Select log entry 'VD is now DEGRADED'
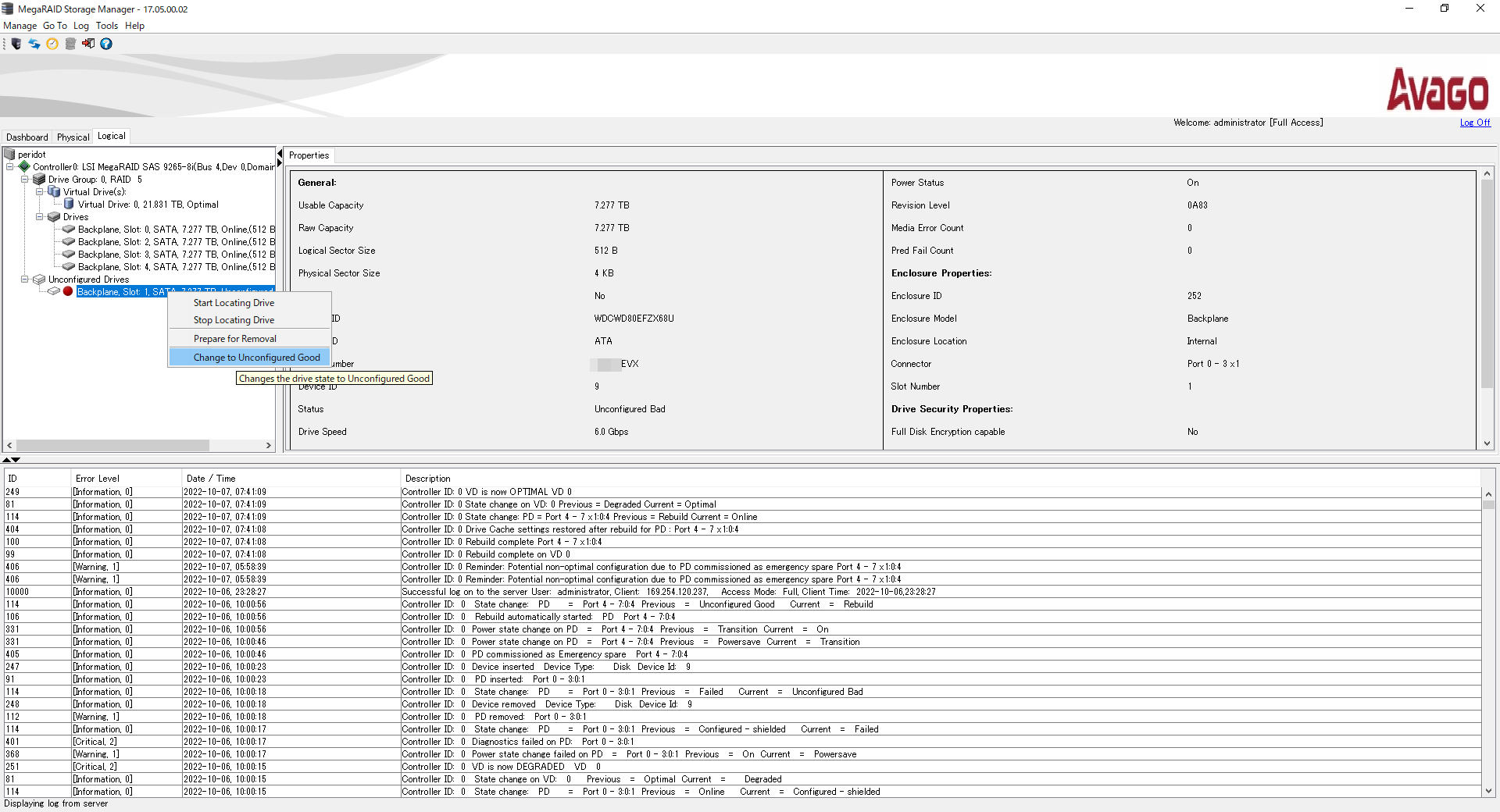 [x=742, y=767]
